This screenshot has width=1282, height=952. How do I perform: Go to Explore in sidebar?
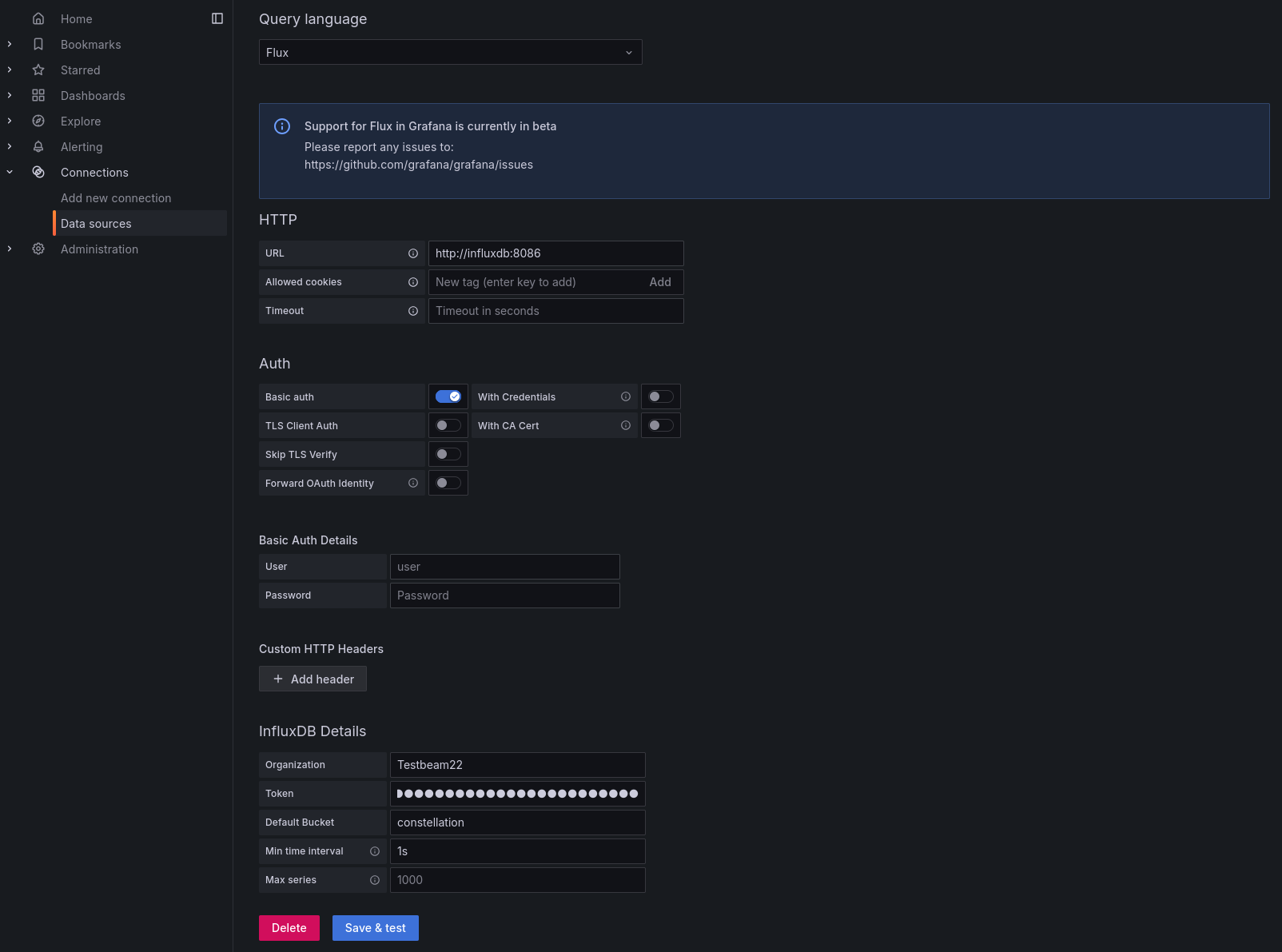click(81, 121)
